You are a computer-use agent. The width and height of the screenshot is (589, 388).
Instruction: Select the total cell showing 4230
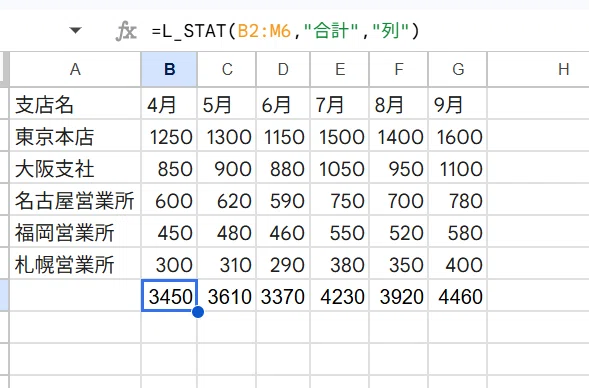point(340,296)
